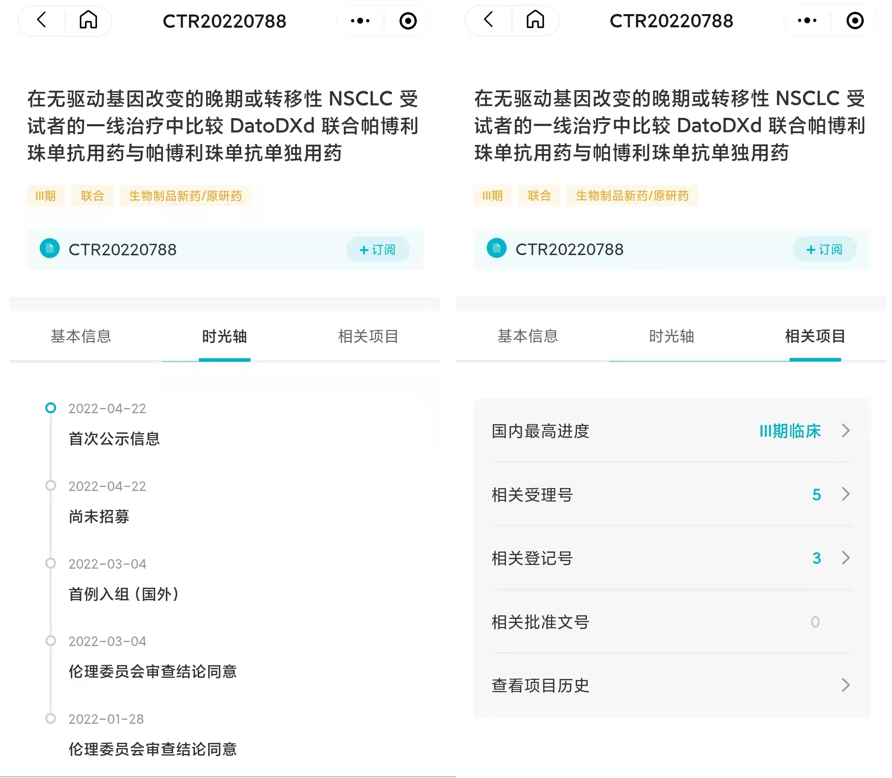The height and width of the screenshot is (778, 892).
Task: Switch to the 相关项目 tab on the left
Action: [367, 337]
